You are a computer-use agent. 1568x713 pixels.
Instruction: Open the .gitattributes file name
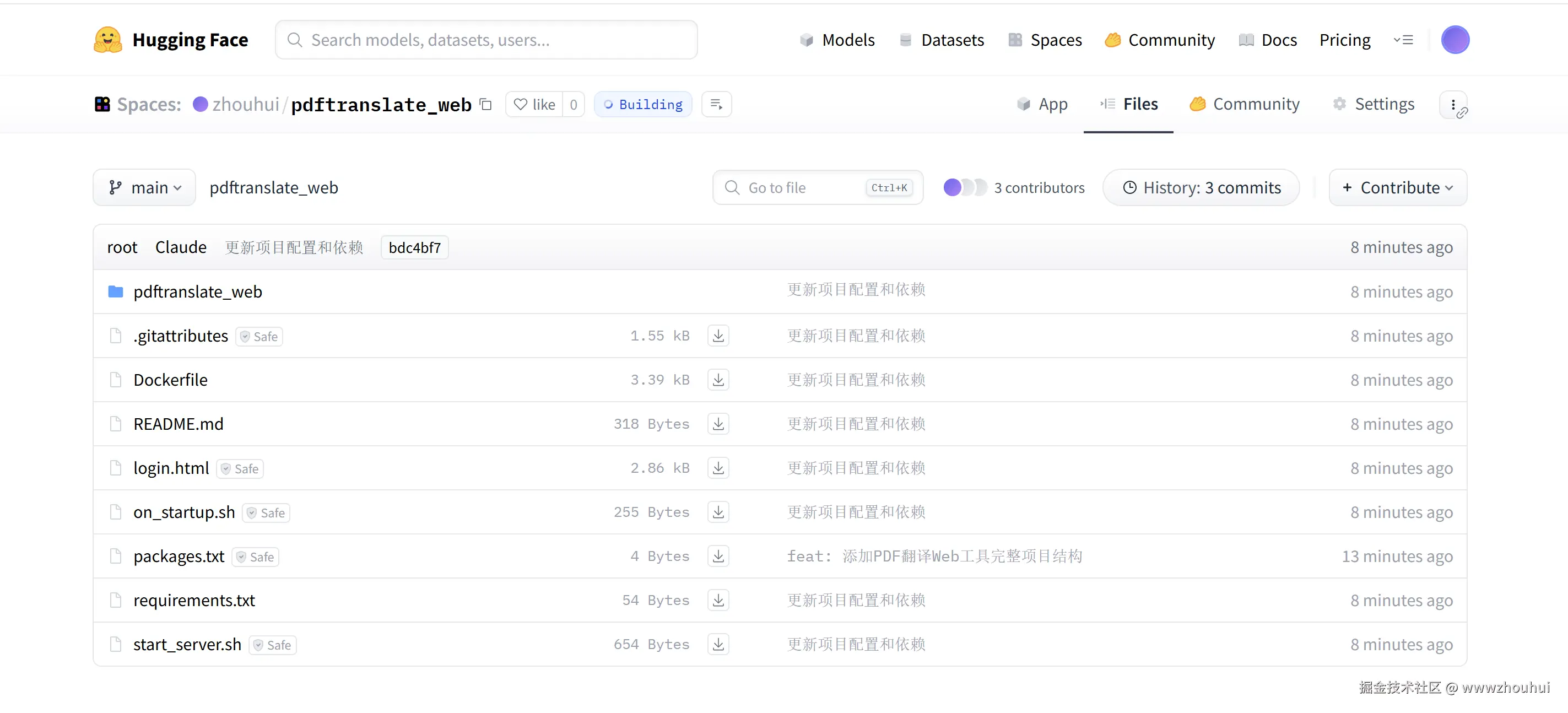(x=181, y=336)
